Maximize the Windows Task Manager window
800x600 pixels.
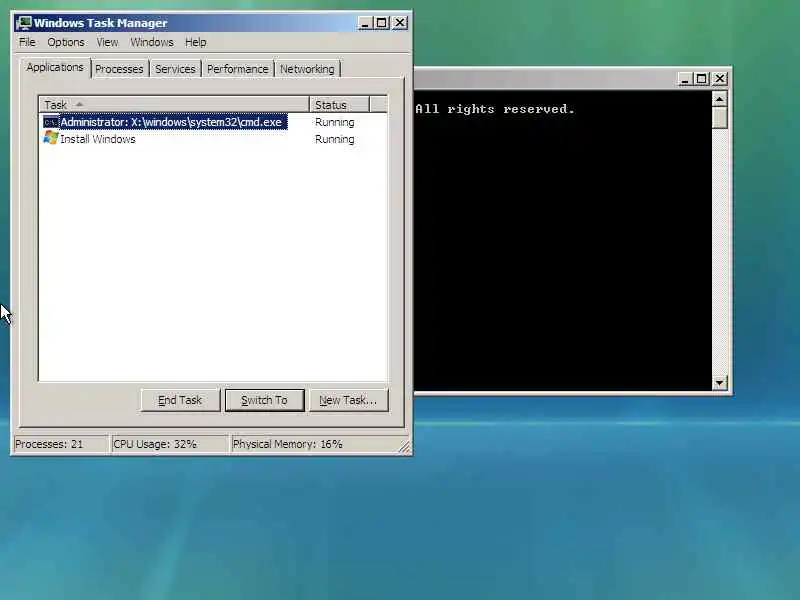[x=382, y=23]
